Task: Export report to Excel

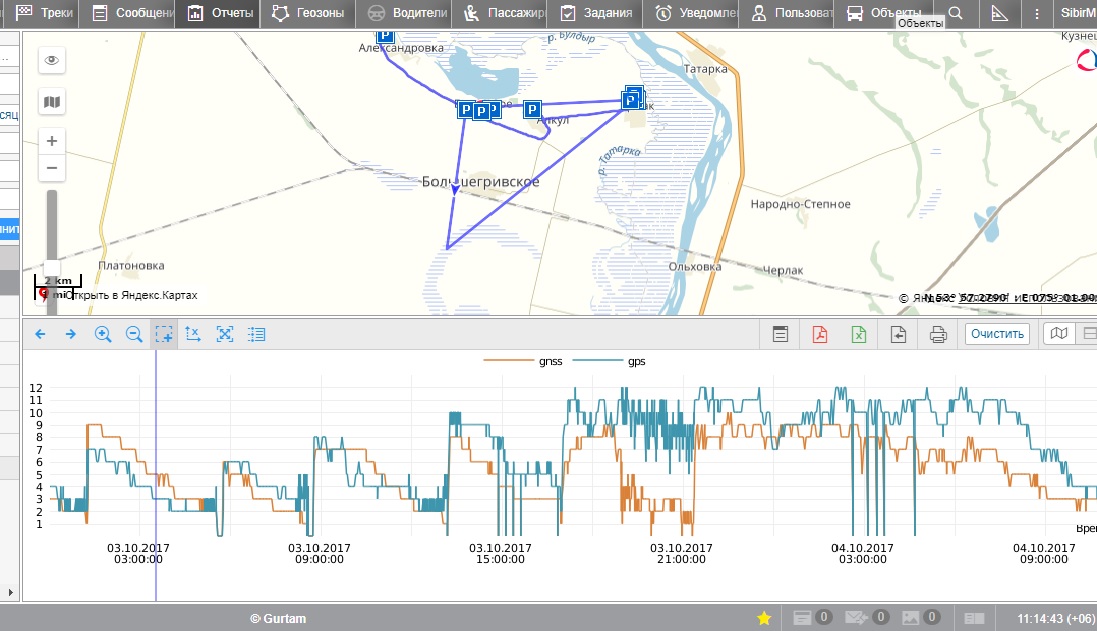Action: (x=859, y=334)
